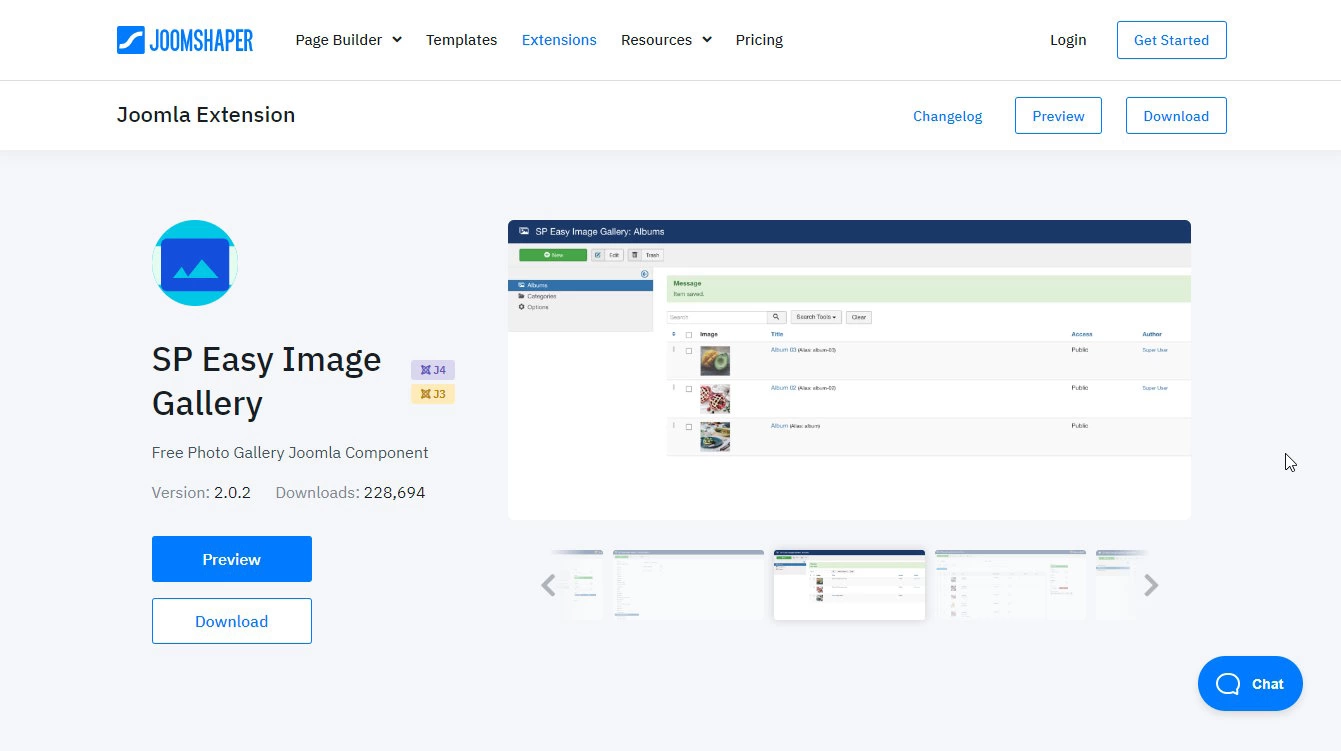This screenshot has height=751, width=1341.
Task: Click the main Albums screenshot image
Action: click(849, 370)
